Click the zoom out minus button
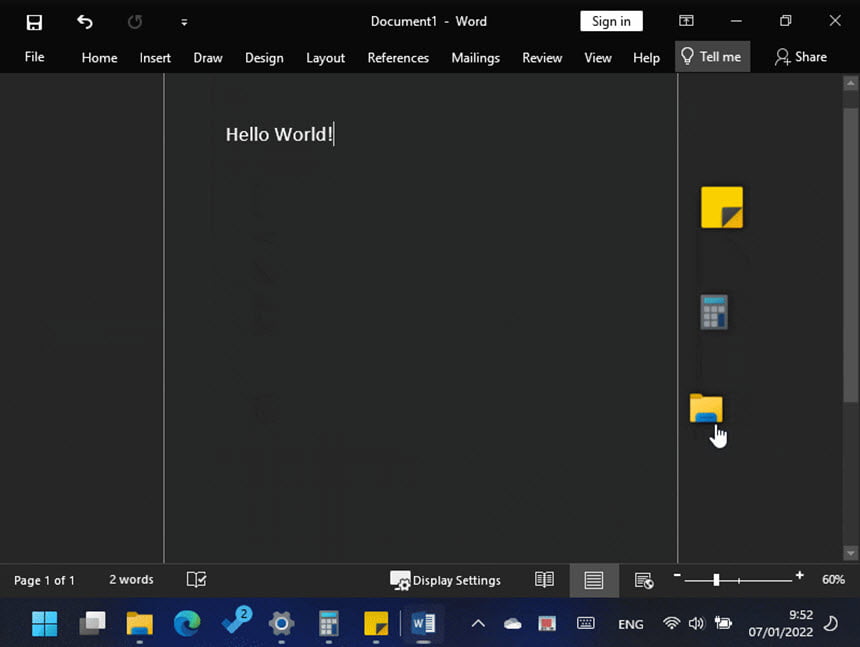The height and width of the screenshot is (647, 860). pos(677,575)
